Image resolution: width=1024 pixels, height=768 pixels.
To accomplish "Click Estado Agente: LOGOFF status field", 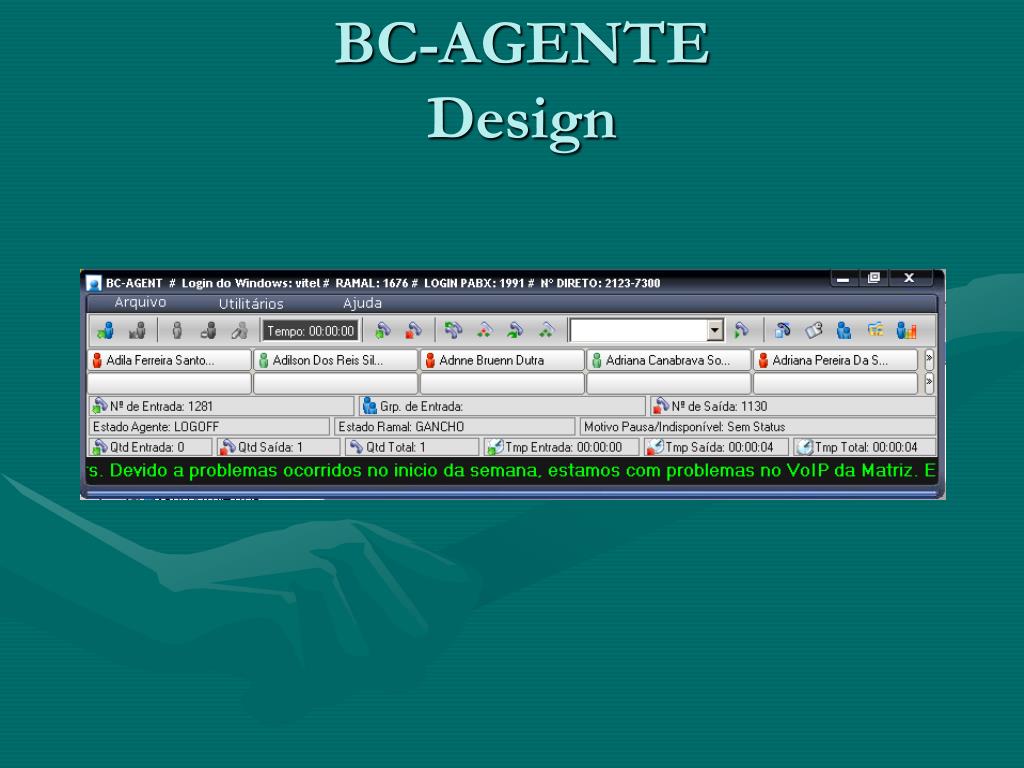I will pyautogui.click(x=208, y=426).
